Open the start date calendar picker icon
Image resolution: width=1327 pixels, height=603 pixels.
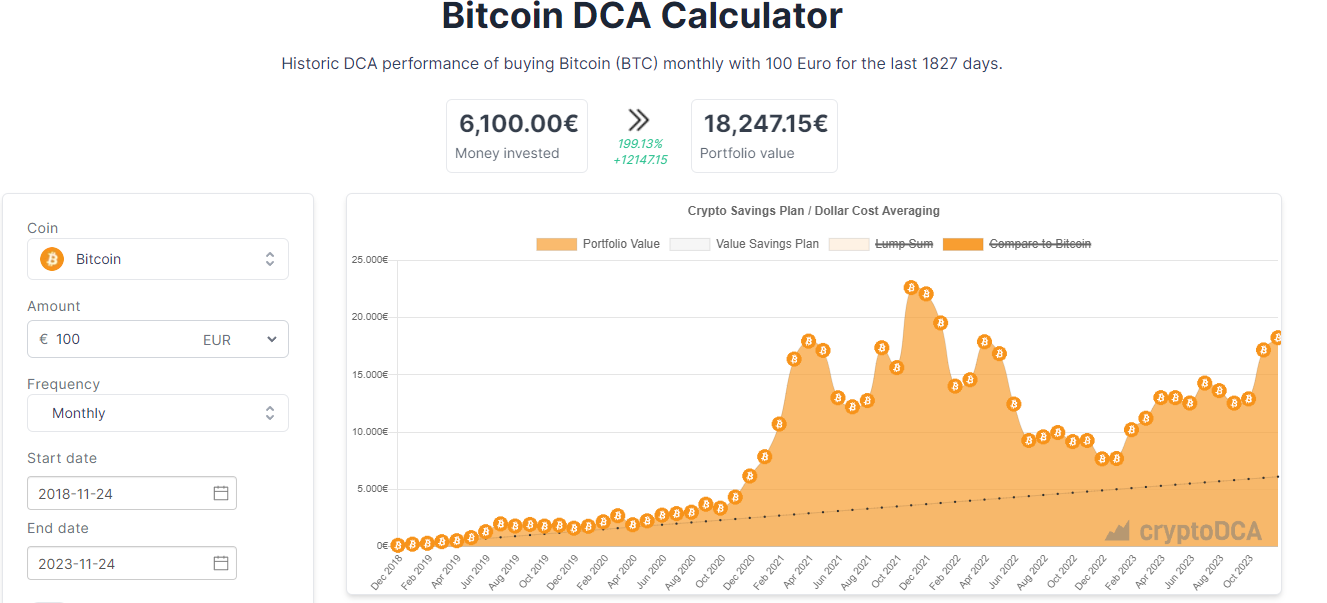tap(222, 493)
